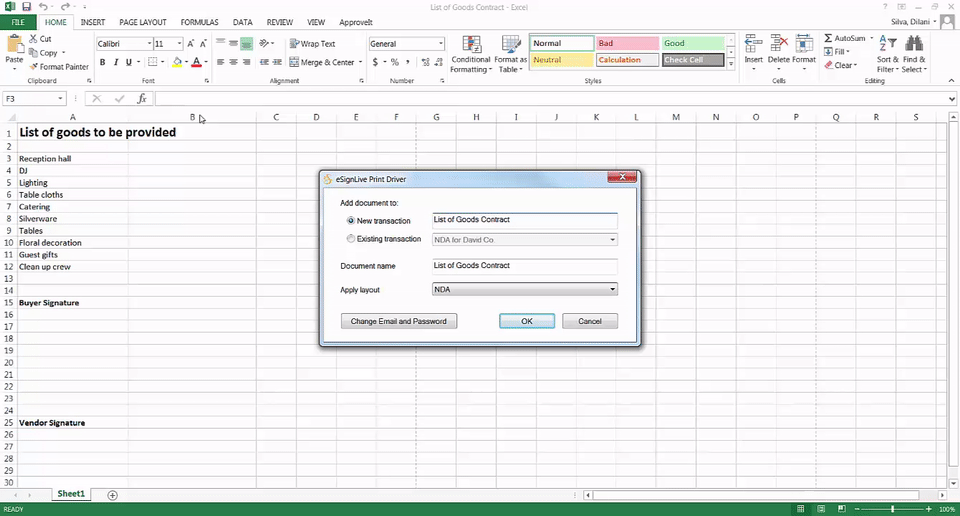The width and height of the screenshot is (960, 516).
Task: Open Sort & Filter
Action: [x=887, y=54]
